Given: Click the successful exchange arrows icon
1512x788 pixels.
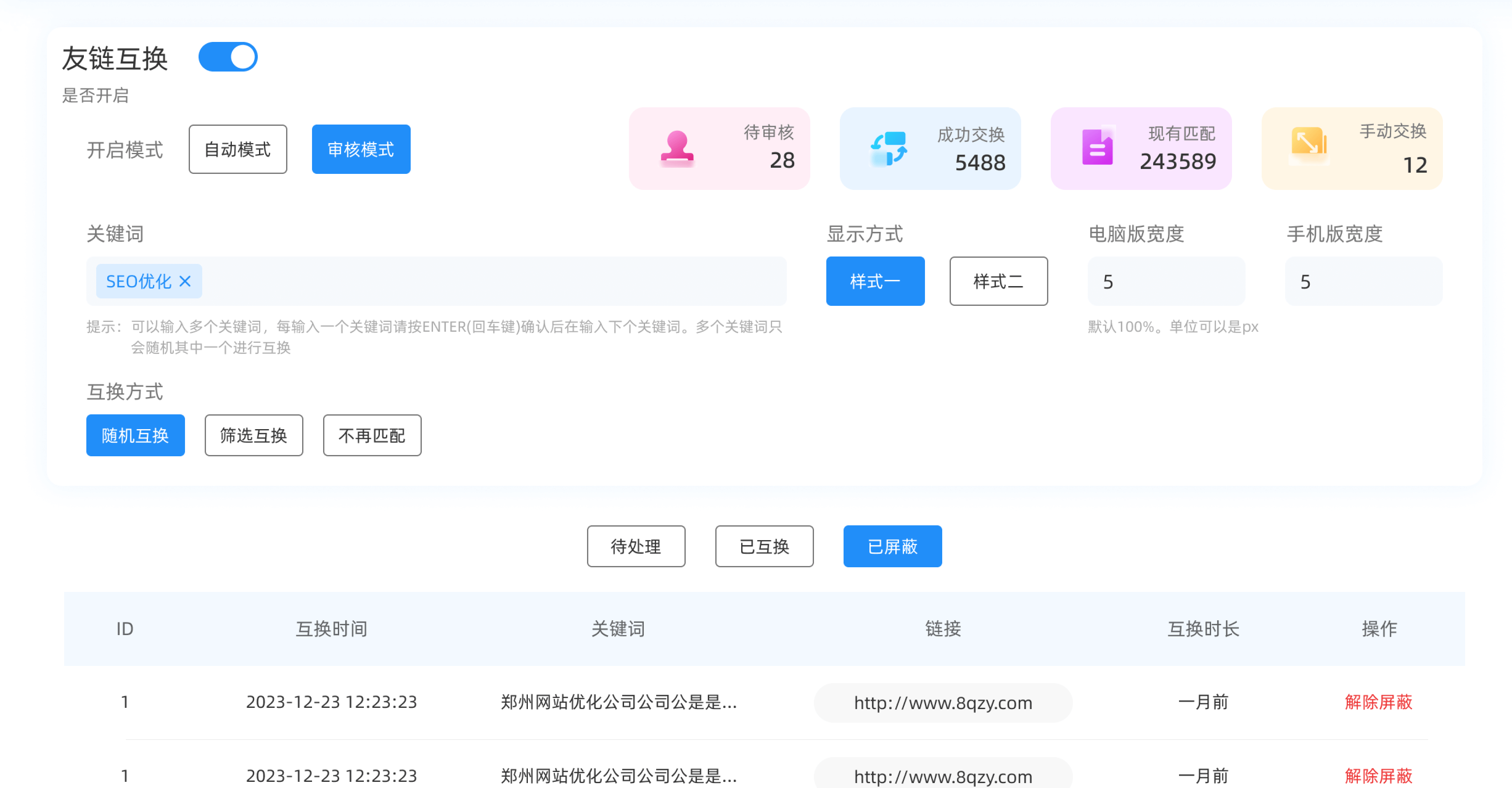Looking at the screenshot, I should 888,148.
